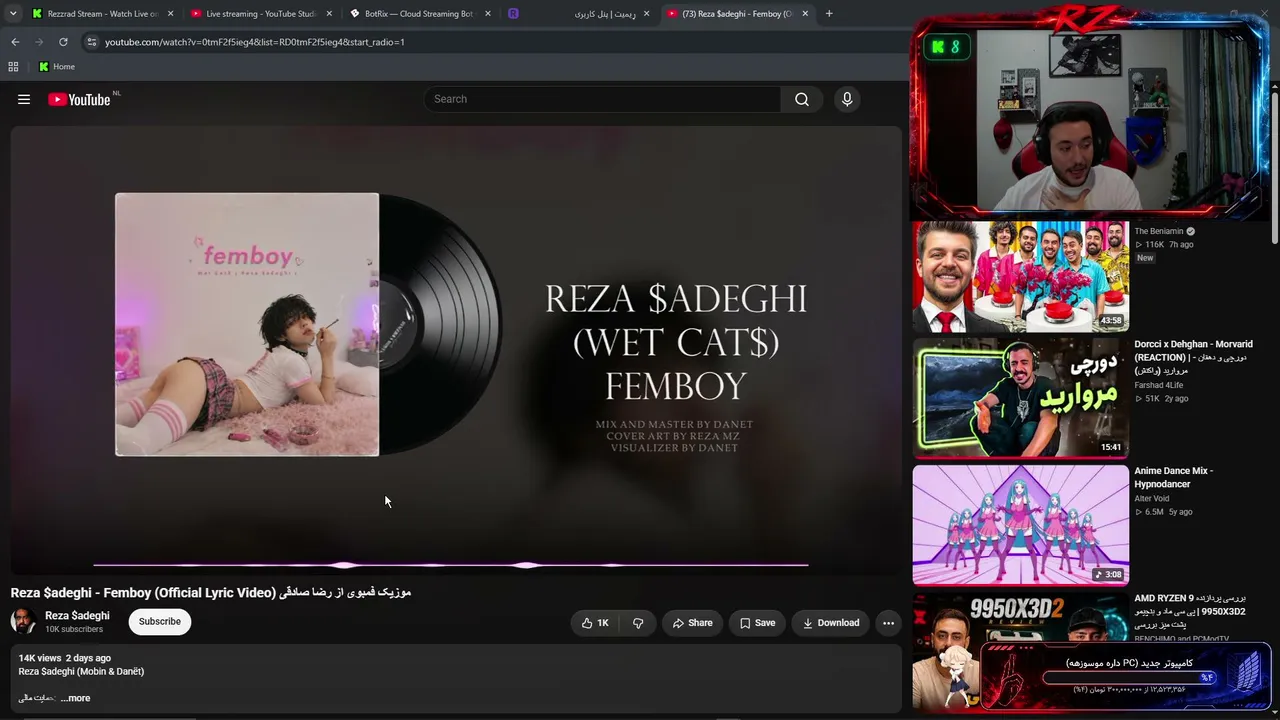Open the tab search chevron dropdown
Viewport: 1280px width, 720px height.
click(x=13, y=14)
